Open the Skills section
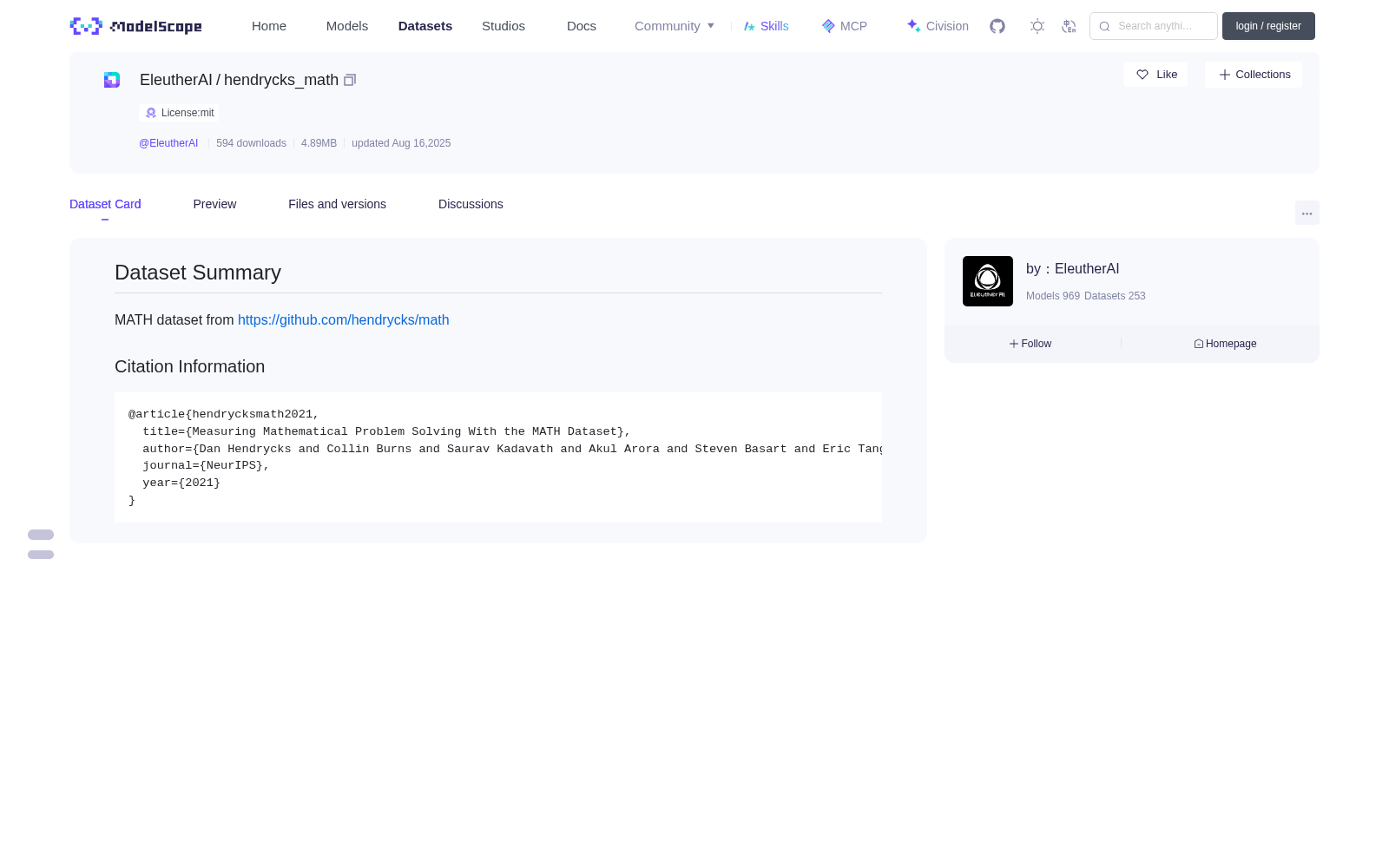This screenshot has width=1389, height=868. [x=766, y=26]
